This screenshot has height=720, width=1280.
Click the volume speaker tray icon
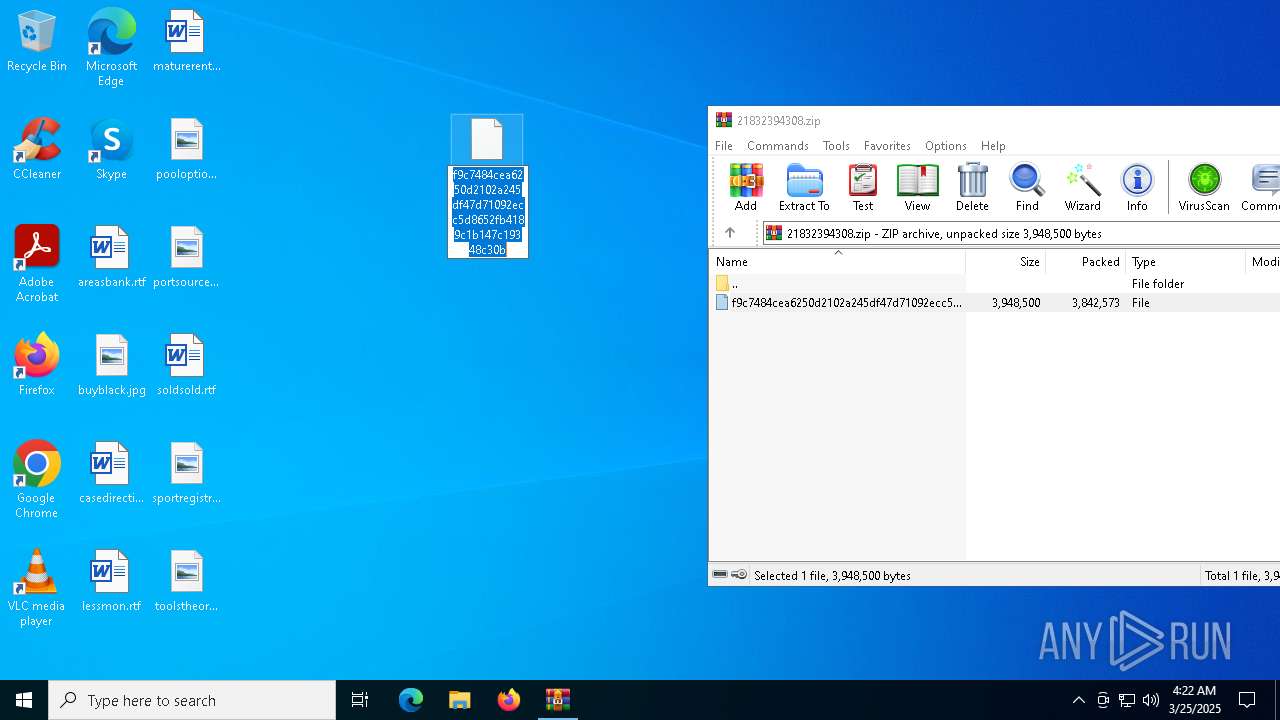pos(1151,700)
